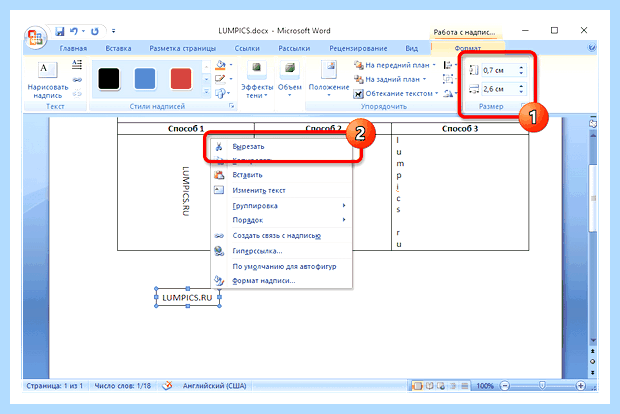
Task: Save the document from quick access toolbar
Action: tap(60, 31)
